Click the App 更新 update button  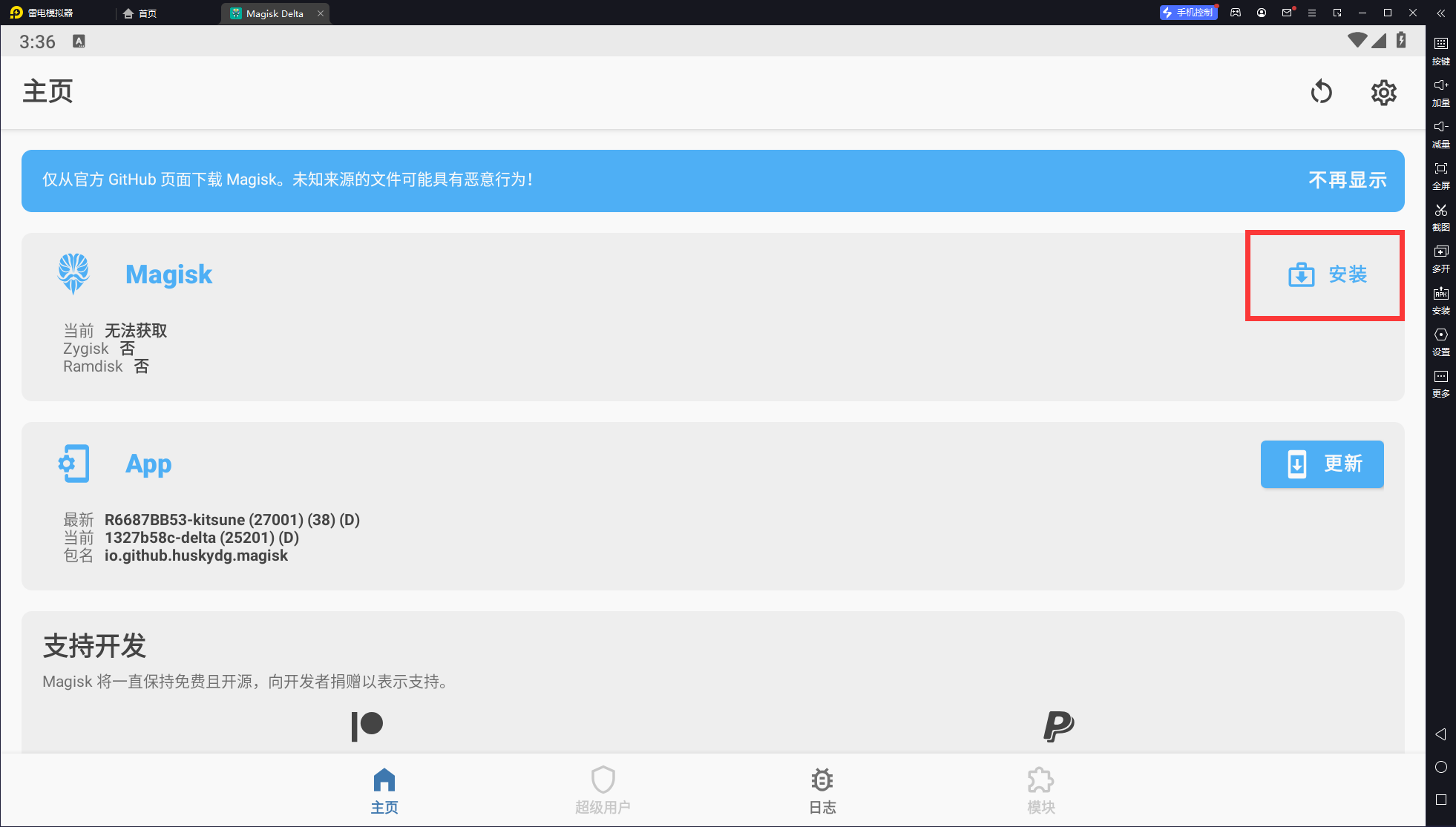pyautogui.click(x=1322, y=464)
